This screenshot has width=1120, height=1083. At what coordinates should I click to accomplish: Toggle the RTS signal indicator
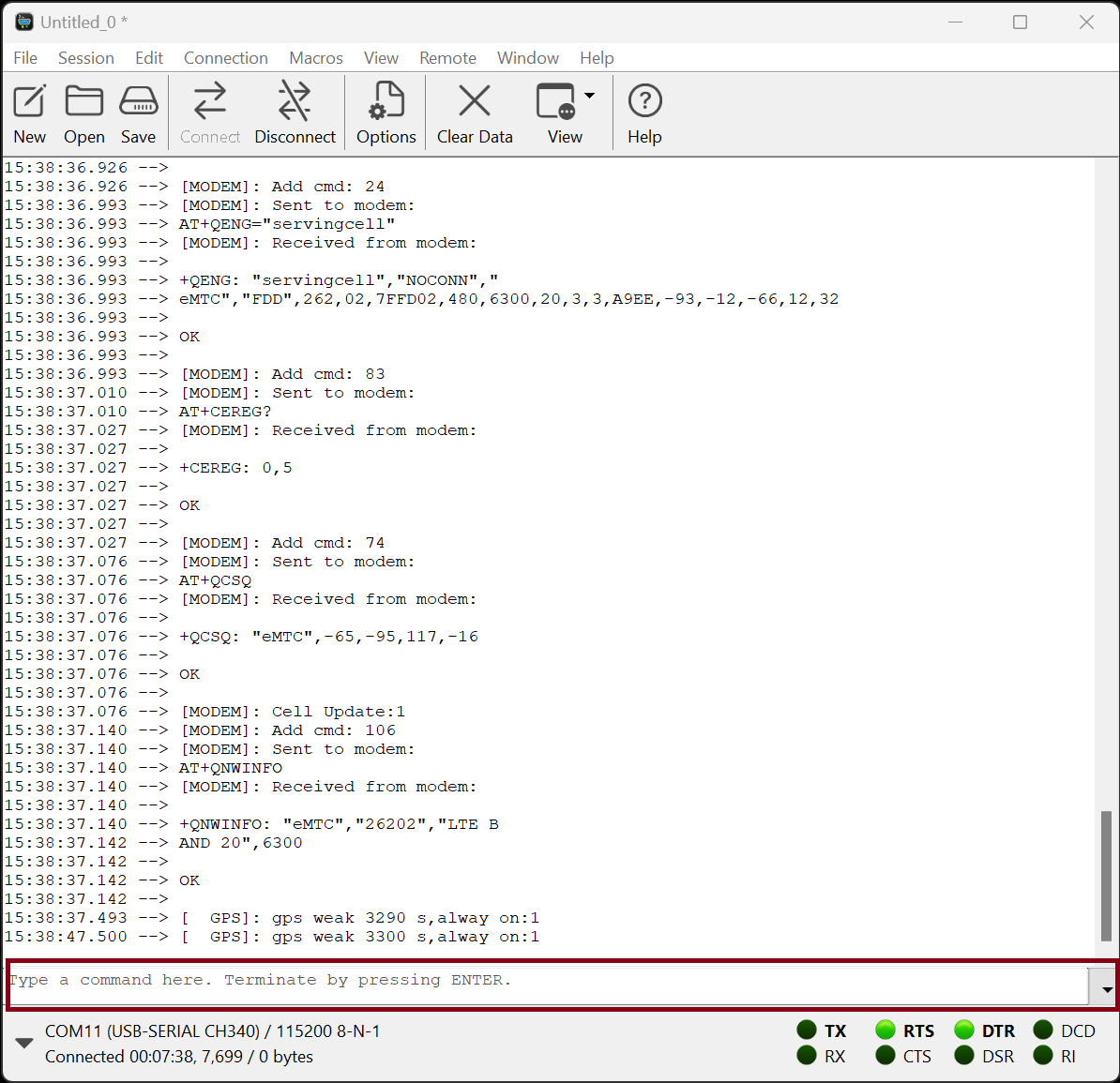tap(885, 1030)
